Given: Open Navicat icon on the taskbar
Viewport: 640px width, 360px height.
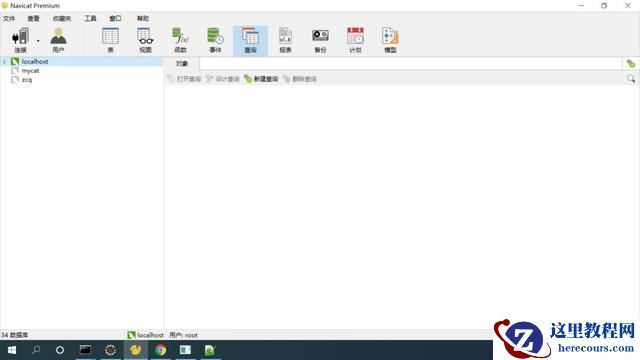Looking at the screenshot, I should click(x=136, y=350).
